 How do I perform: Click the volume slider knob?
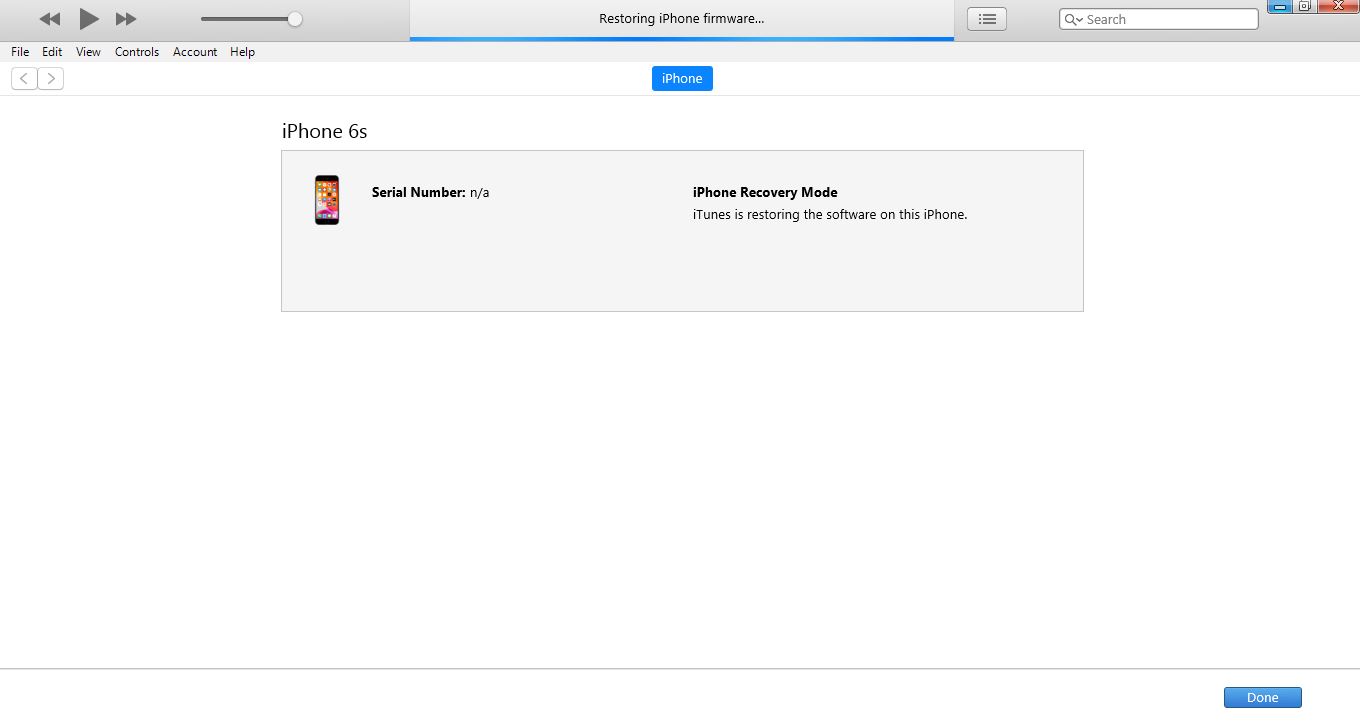point(295,19)
